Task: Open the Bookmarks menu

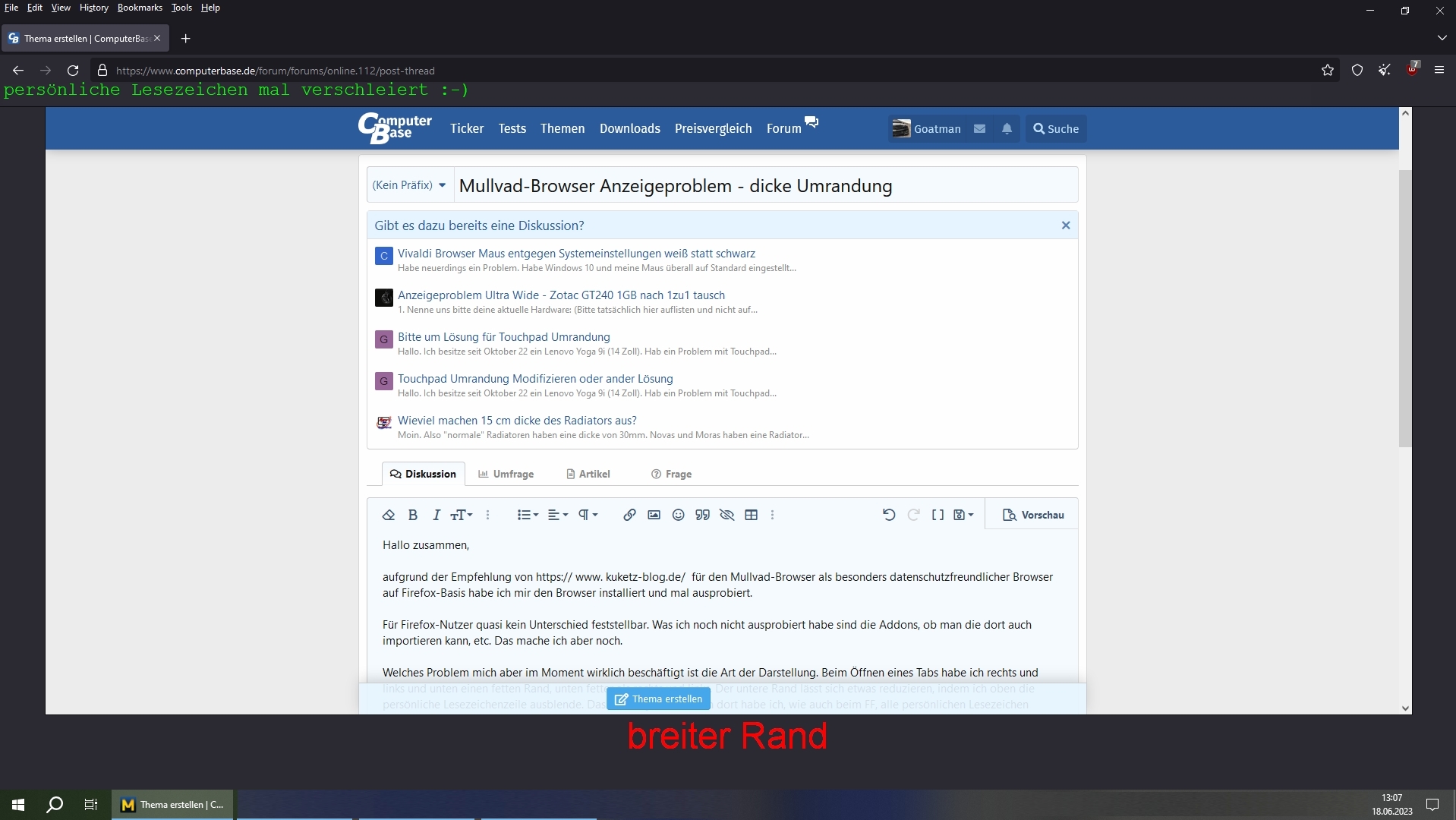Action: [x=140, y=8]
